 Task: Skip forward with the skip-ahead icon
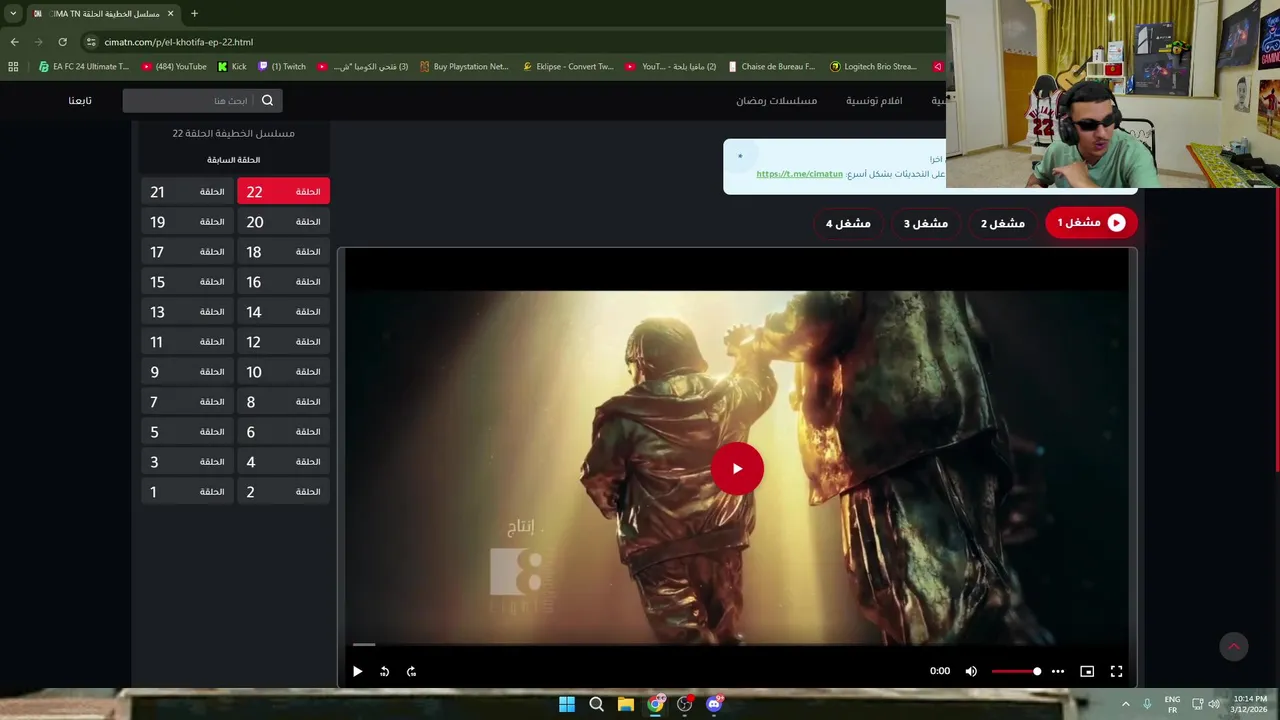coord(411,671)
